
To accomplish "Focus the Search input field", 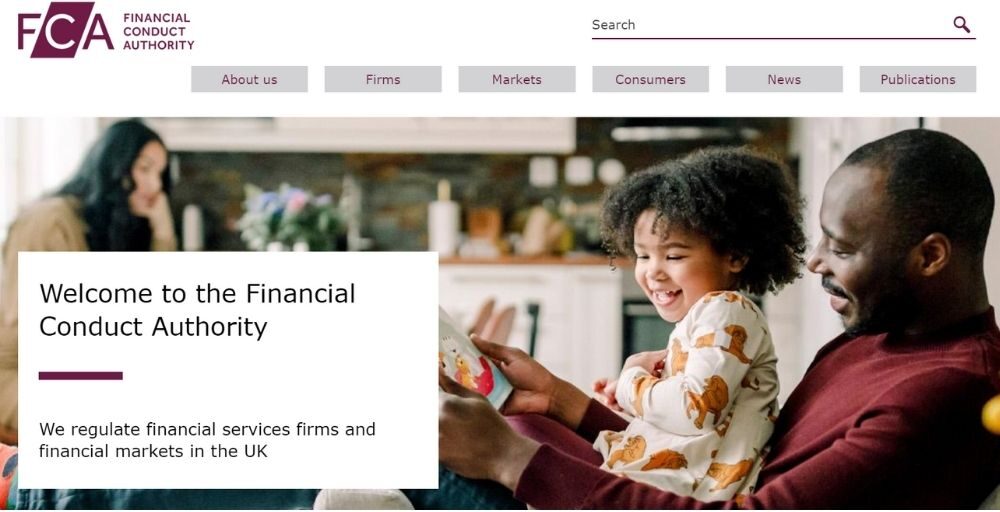I will point(768,25).
